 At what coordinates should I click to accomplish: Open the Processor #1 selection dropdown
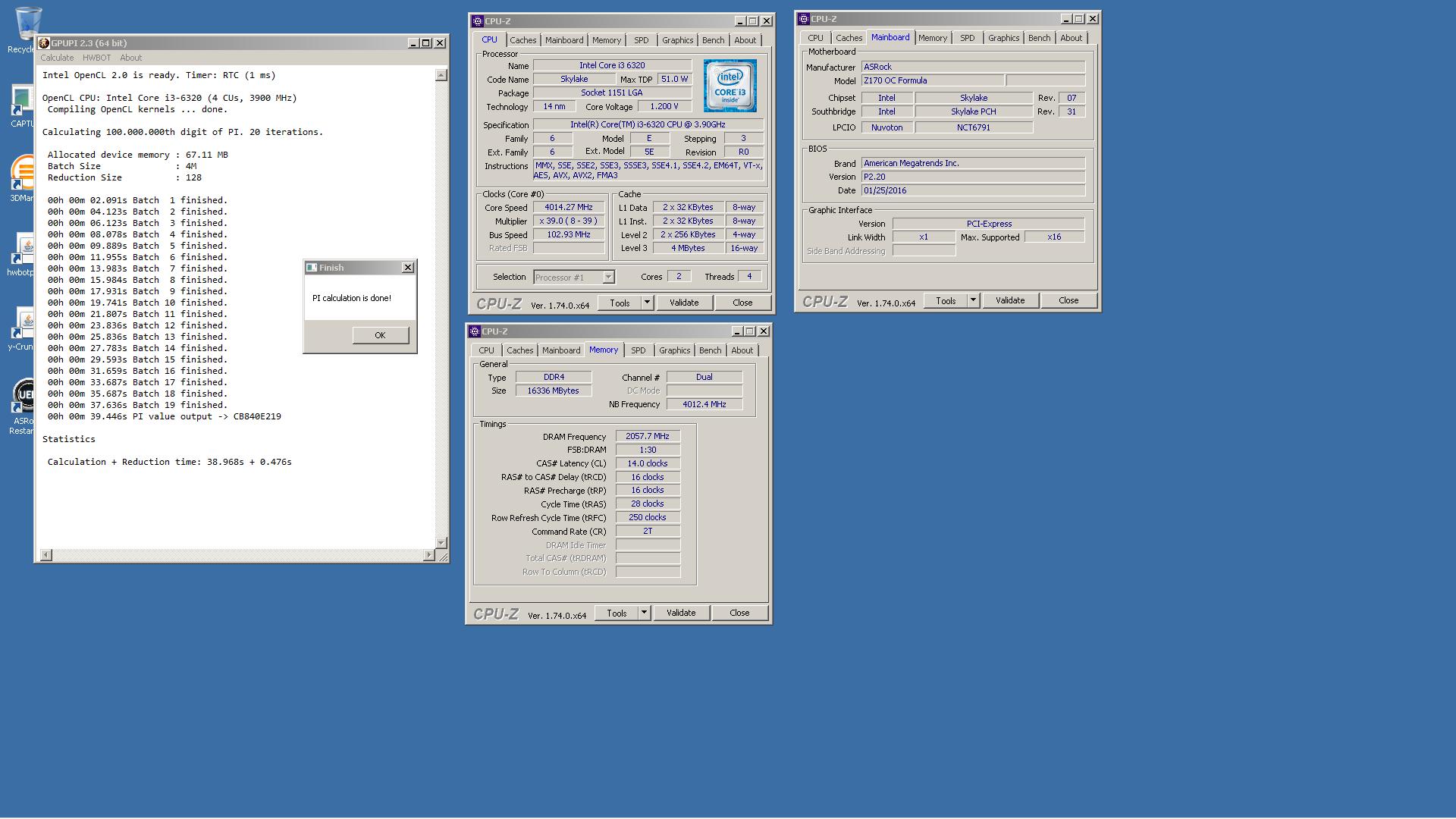coord(574,278)
